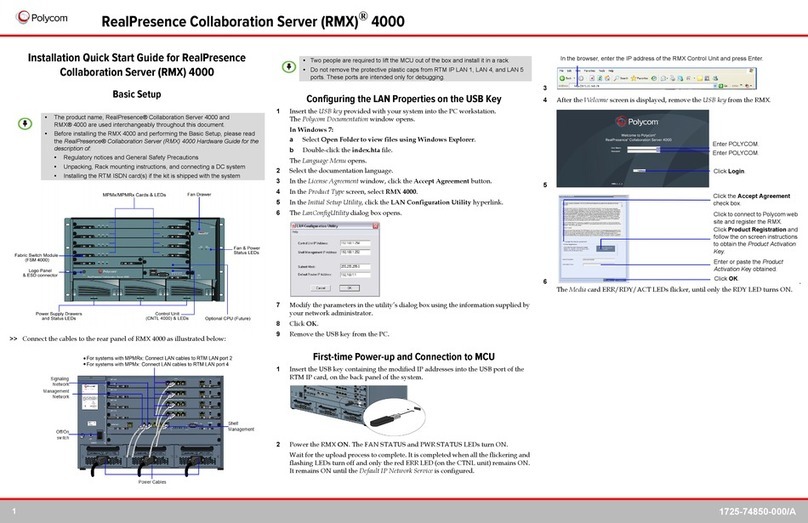The width and height of the screenshot is (808, 523).
Task: Click the browser Back button in the toolbar screenshot
Action: coord(566,78)
